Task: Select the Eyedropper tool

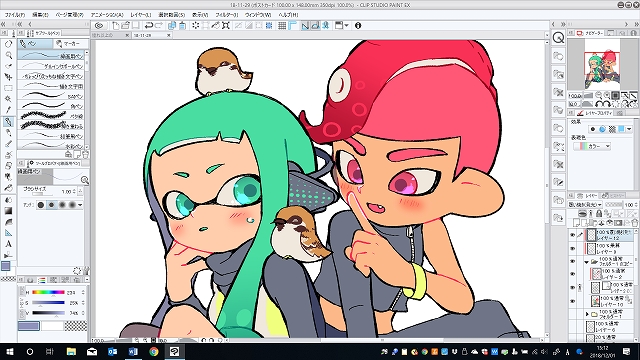Action: pyautogui.click(x=8, y=110)
